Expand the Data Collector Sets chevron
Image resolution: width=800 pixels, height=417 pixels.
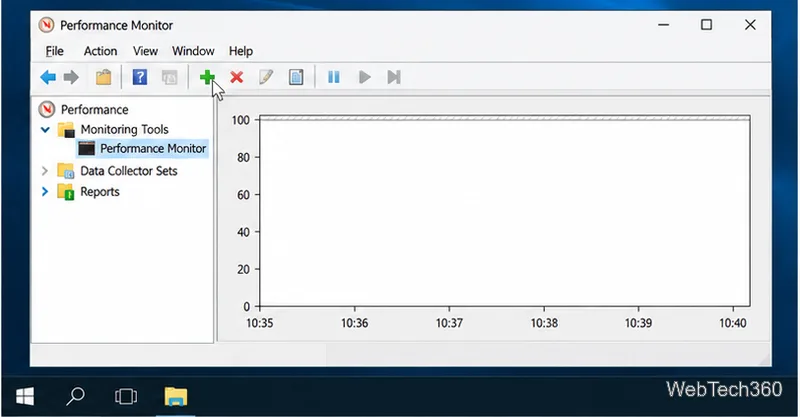pyautogui.click(x=45, y=171)
